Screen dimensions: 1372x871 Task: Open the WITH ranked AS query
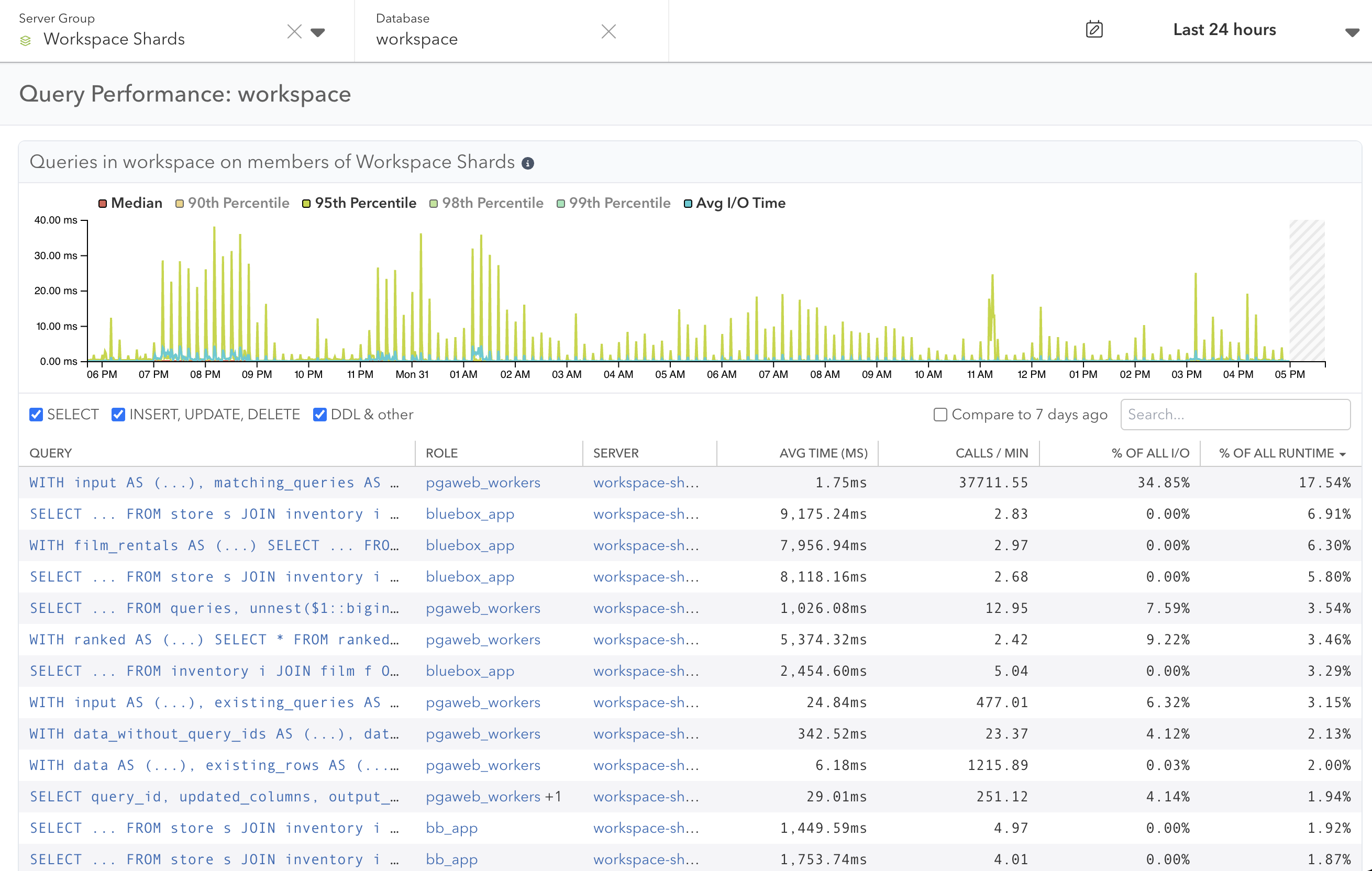click(214, 640)
